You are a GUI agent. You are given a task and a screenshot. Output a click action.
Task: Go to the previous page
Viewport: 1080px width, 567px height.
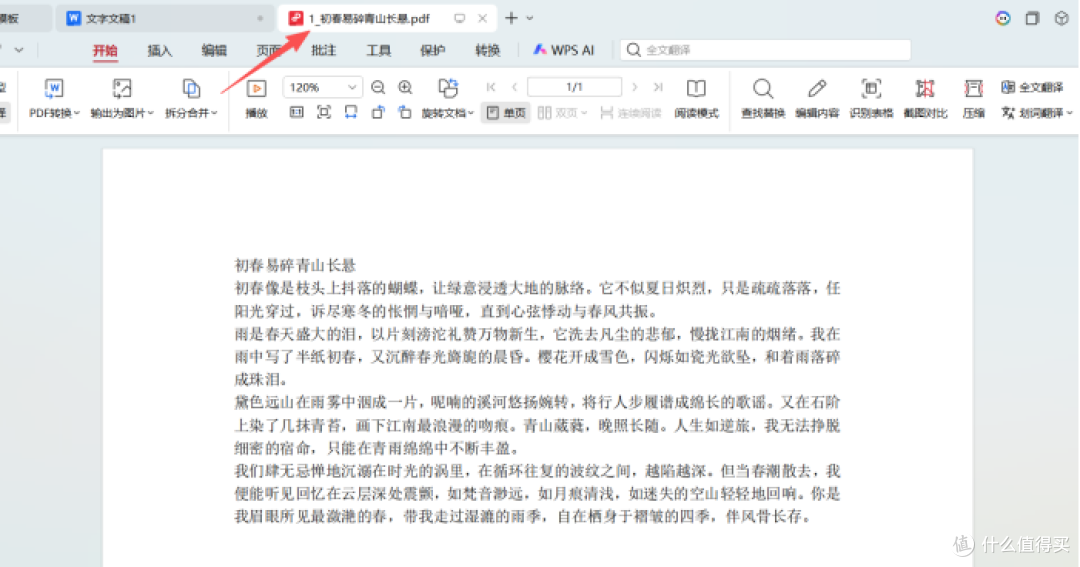[515, 87]
